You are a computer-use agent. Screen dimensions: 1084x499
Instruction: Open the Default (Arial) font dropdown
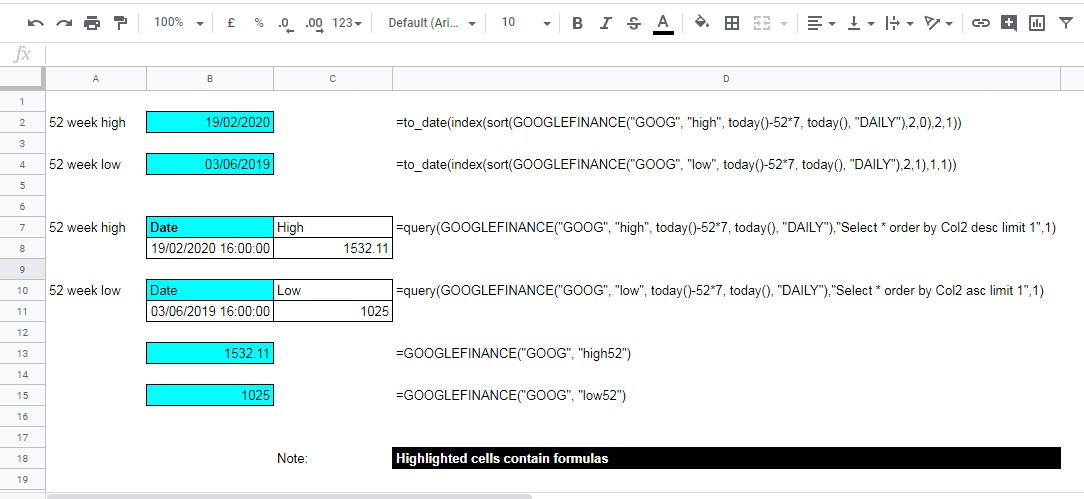[432, 23]
